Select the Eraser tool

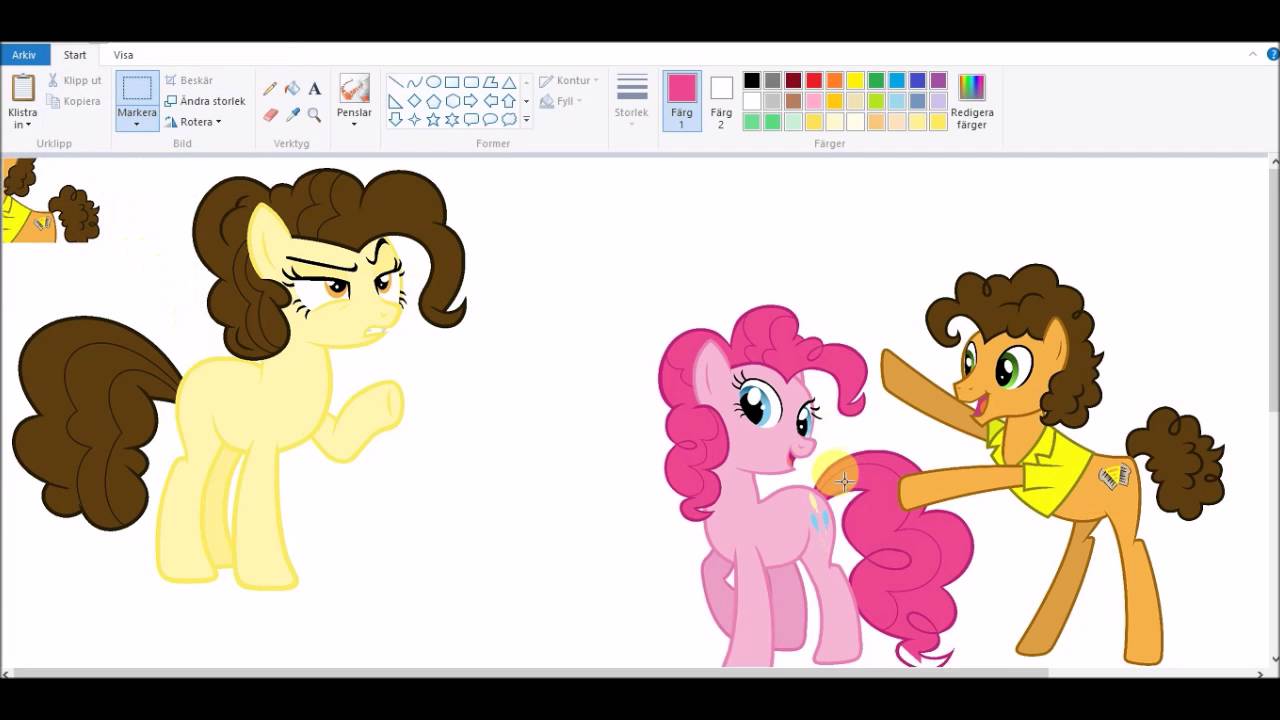click(270, 115)
